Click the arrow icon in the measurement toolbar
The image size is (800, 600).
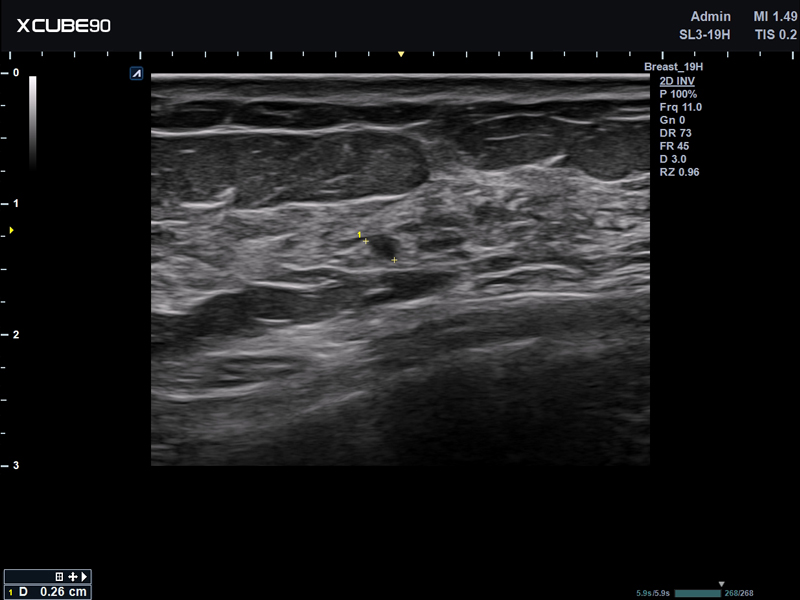pyautogui.click(x=84, y=576)
